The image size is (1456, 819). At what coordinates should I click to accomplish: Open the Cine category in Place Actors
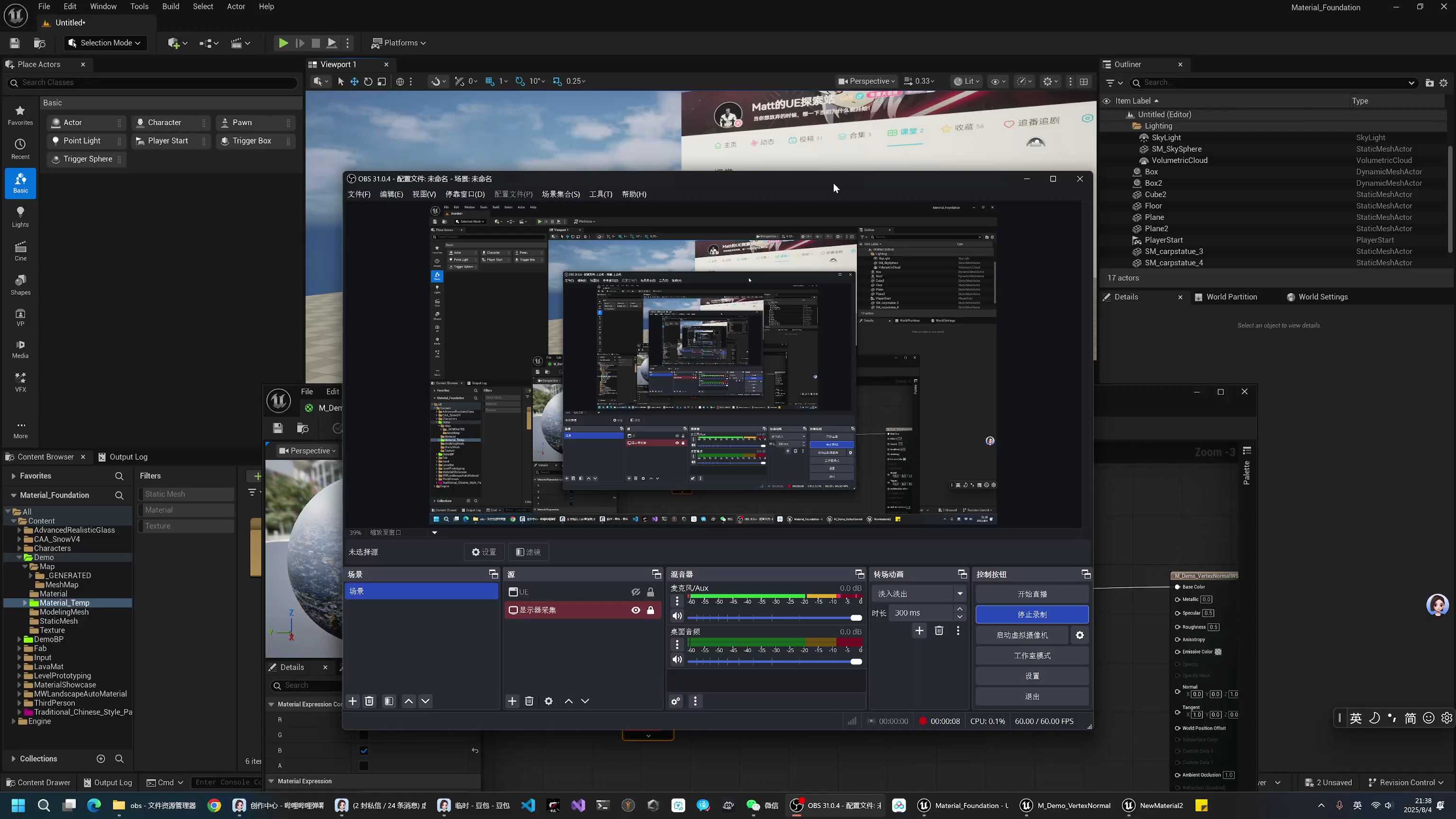point(20,251)
